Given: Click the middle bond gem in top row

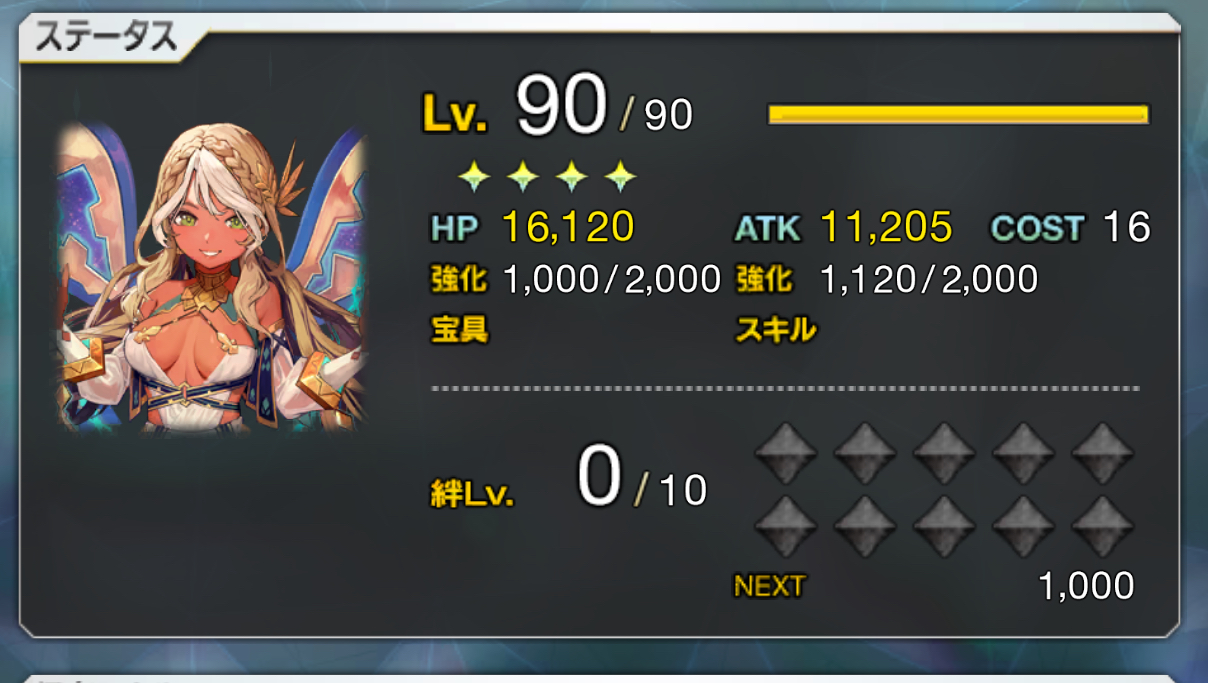Looking at the screenshot, I should (944, 453).
